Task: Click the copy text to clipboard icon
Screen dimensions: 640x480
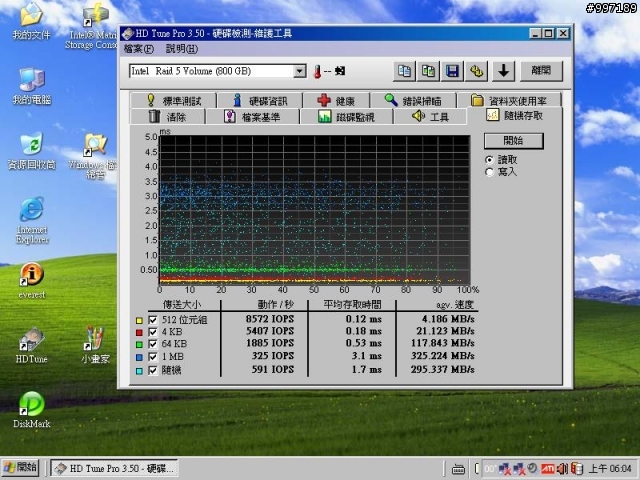Action: pos(404,71)
